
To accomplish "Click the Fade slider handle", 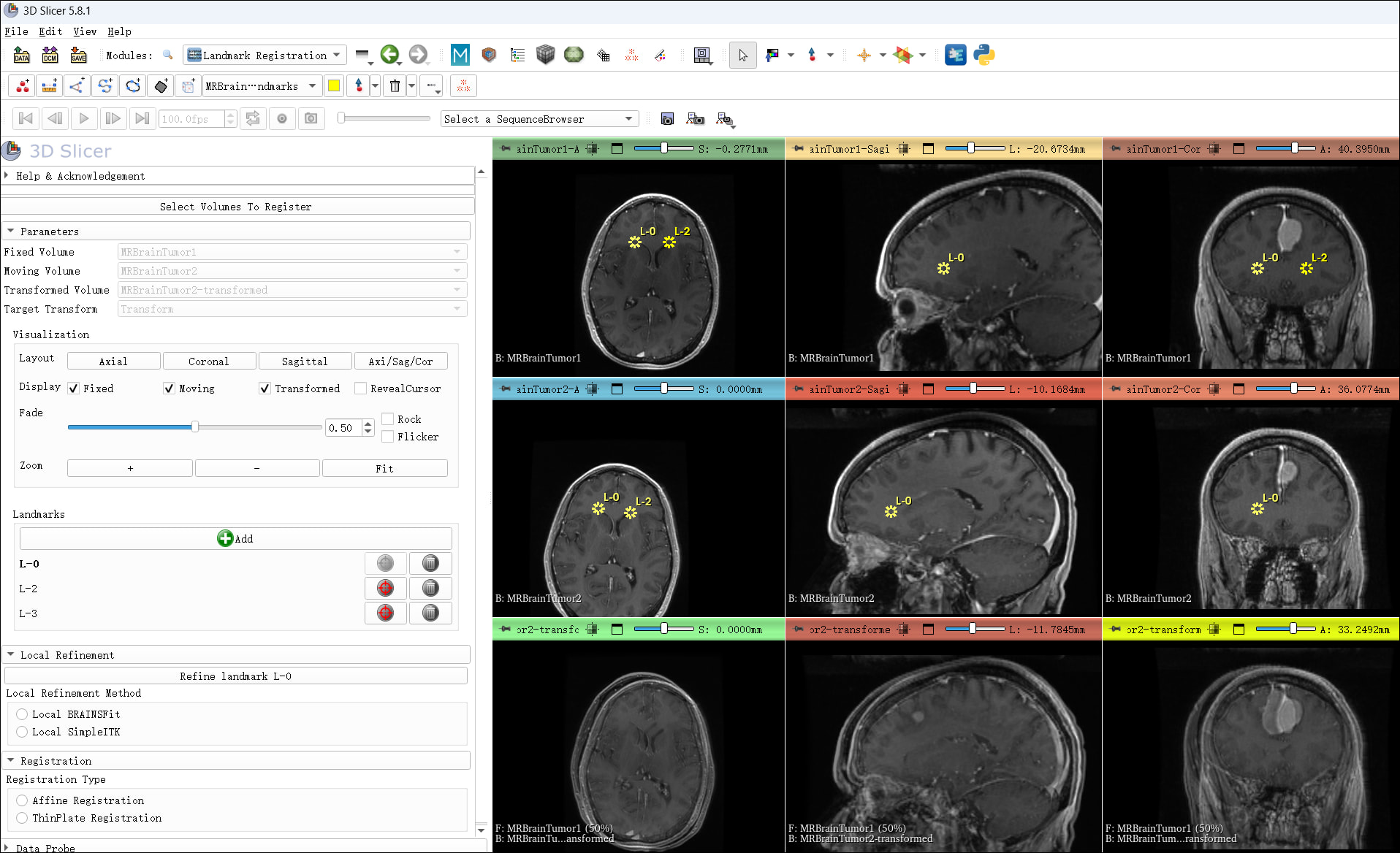I will tap(195, 426).
